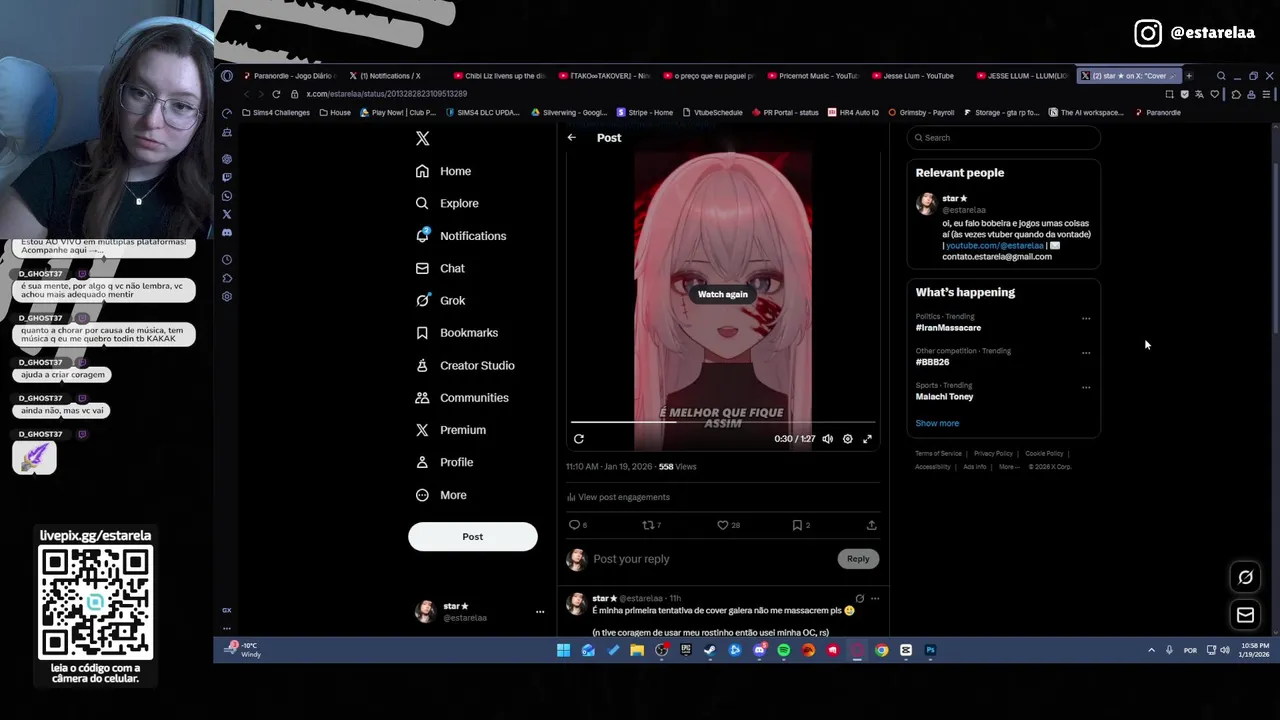Click the white Post button
This screenshot has height=720, width=1280.
pyautogui.click(x=472, y=537)
